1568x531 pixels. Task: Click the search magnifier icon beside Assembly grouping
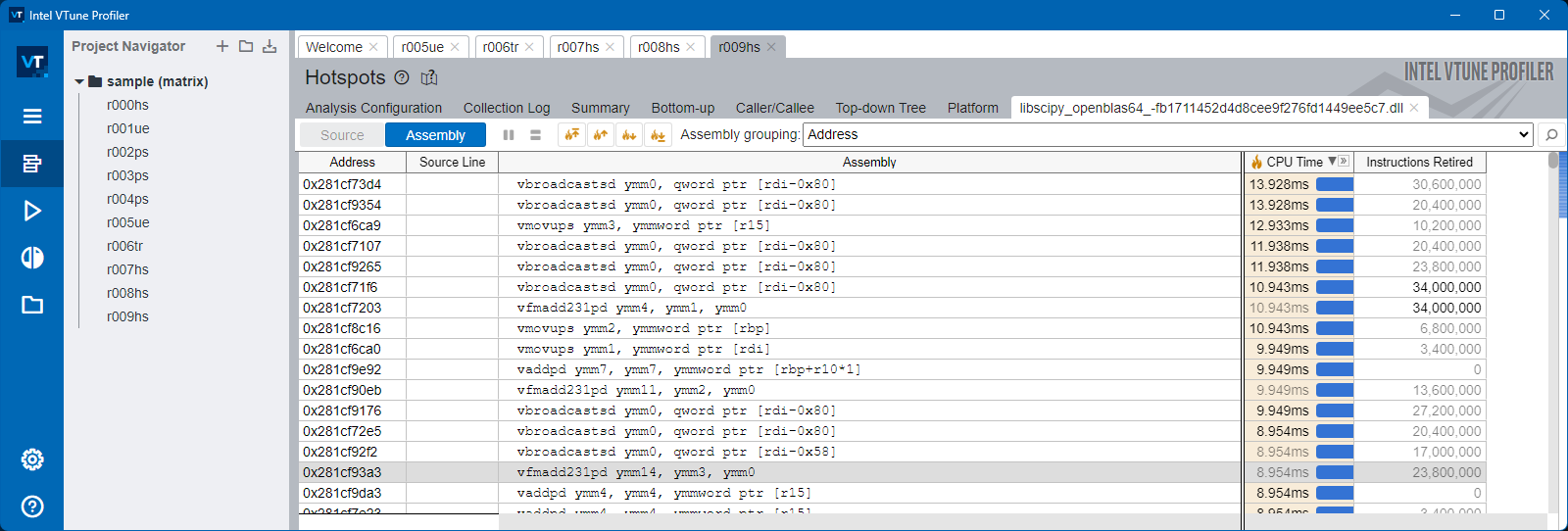pos(1550,135)
